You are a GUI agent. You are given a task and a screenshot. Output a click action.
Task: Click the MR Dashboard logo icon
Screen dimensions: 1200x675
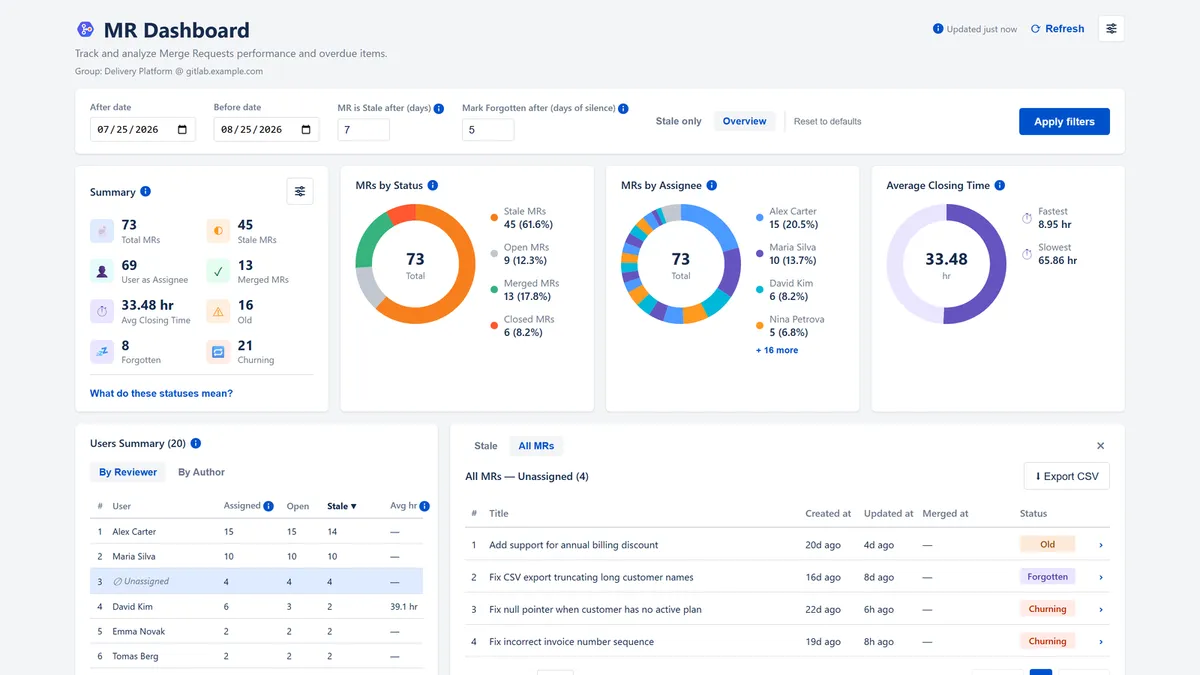coord(85,30)
